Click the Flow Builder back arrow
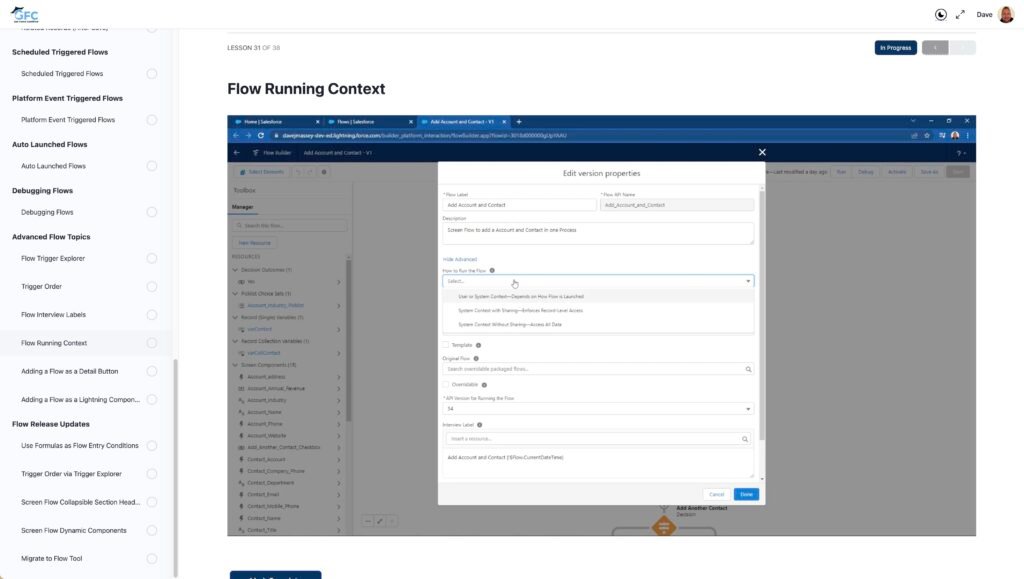 point(236,153)
